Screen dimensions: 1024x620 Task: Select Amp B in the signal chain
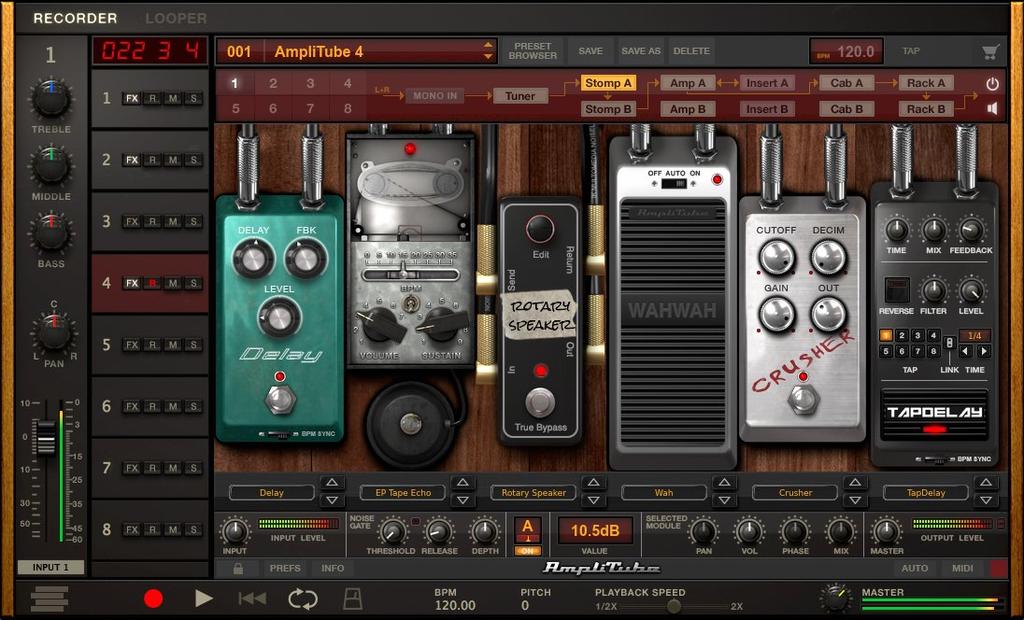tap(687, 108)
